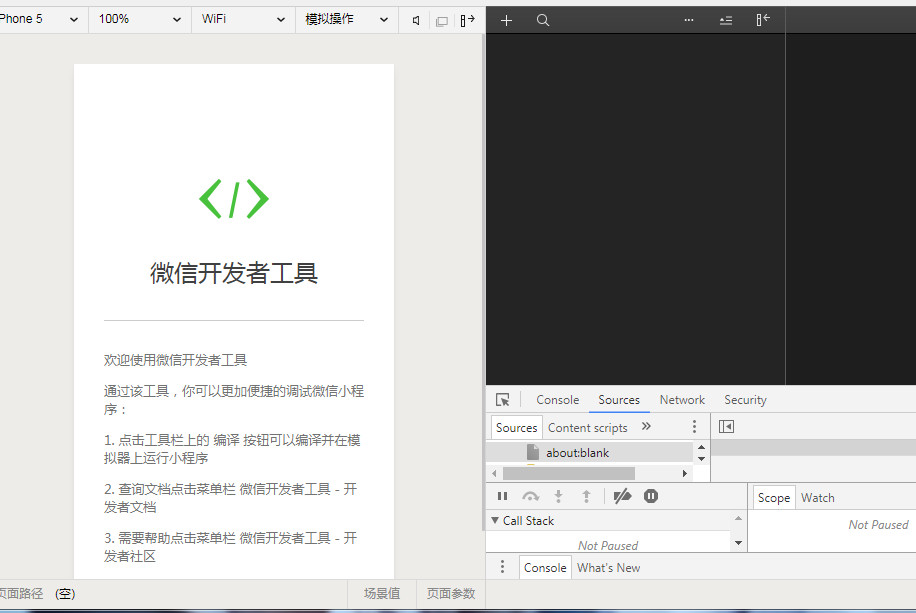Click the horizontal scrollbar right arrow
The width and height of the screenshot is (916, 613).
[685, 473]
